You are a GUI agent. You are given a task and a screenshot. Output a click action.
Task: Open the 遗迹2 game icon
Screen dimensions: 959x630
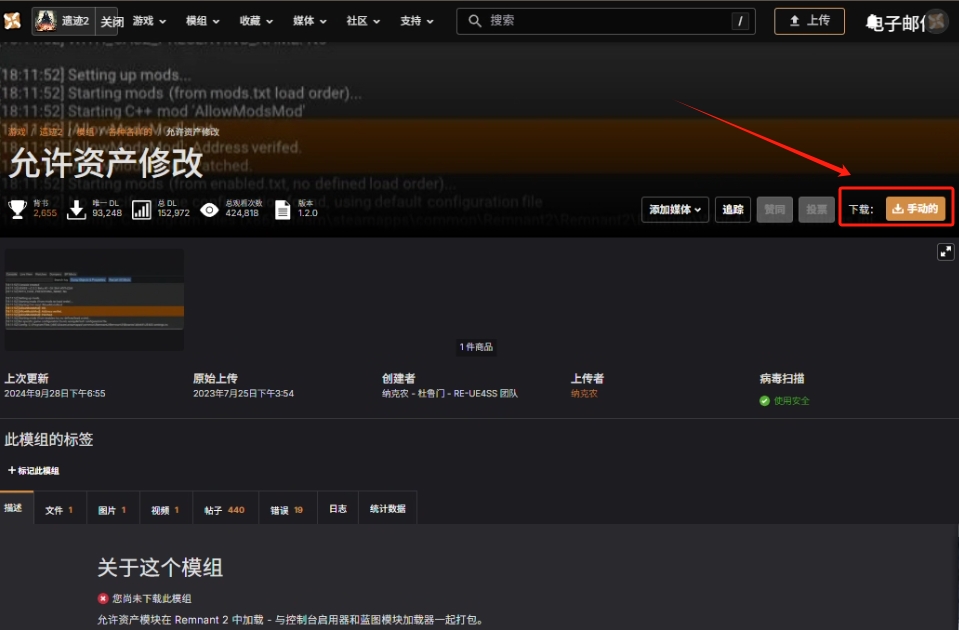tap(46, 21)
